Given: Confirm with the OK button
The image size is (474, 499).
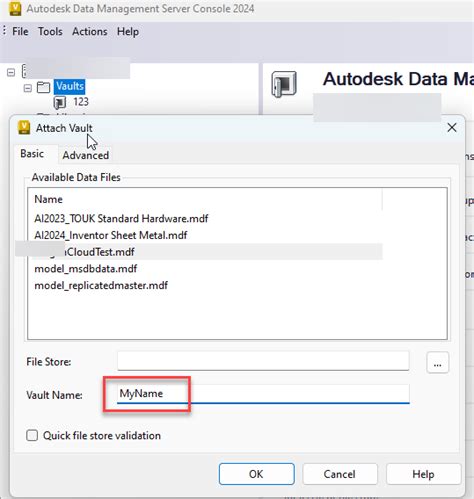Looking at the screenshot, I should click(256, 474).
